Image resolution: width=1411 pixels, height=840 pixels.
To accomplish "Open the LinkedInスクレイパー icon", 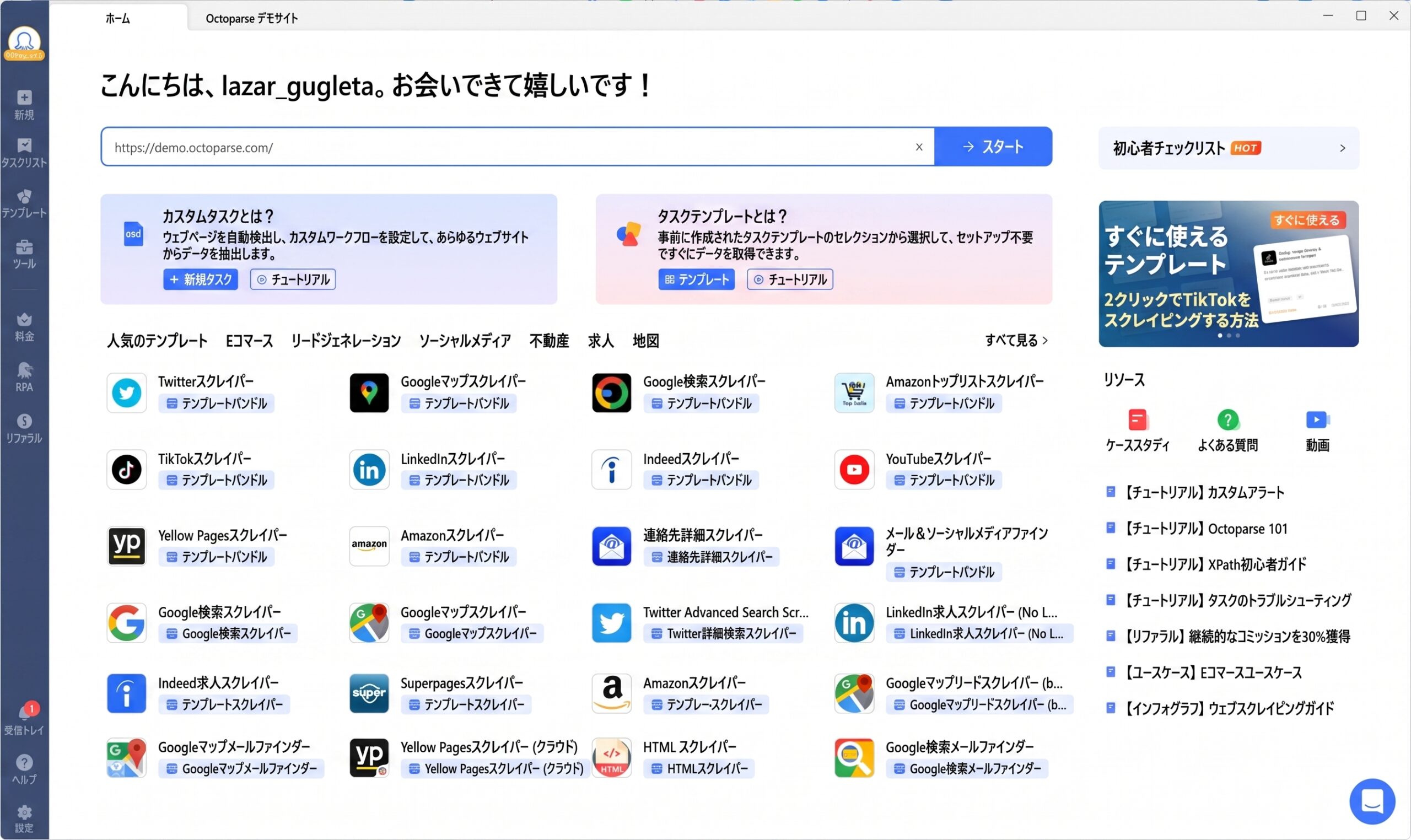I will pos(369,469).
